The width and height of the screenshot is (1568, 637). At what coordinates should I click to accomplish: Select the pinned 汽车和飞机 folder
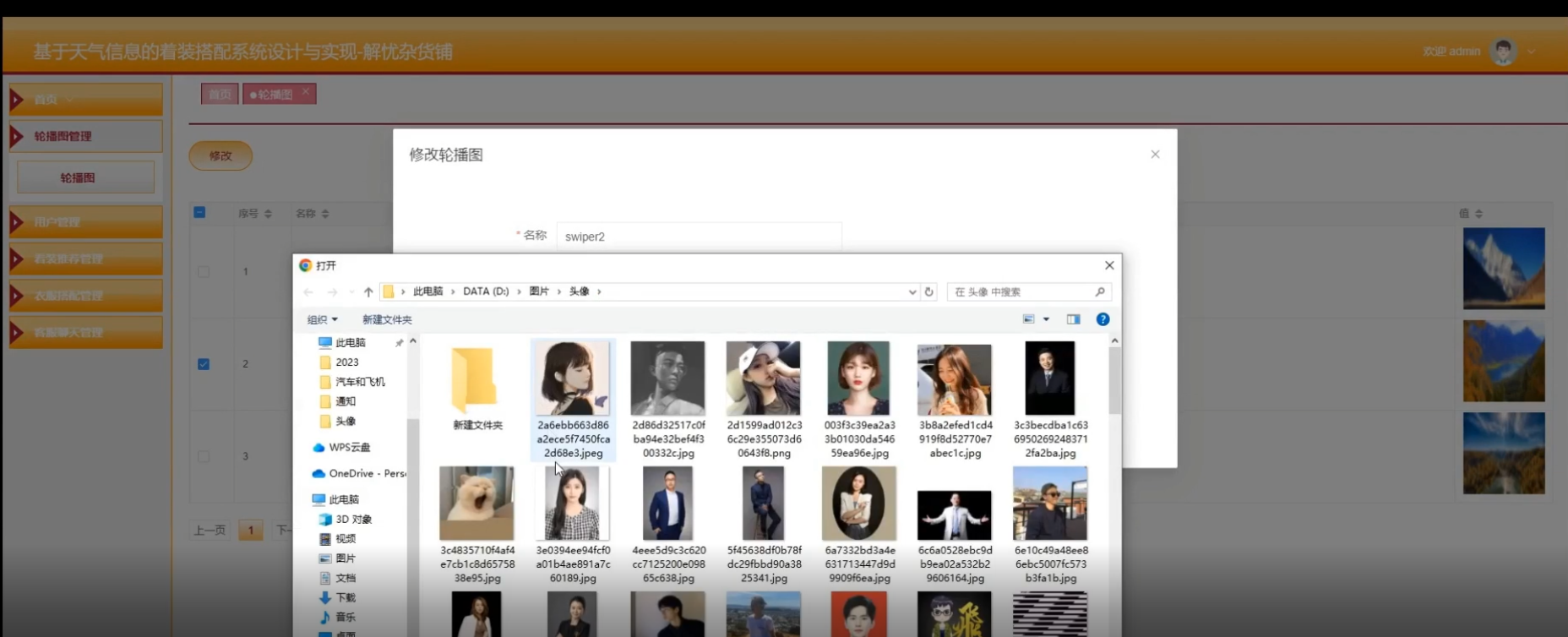352,382
